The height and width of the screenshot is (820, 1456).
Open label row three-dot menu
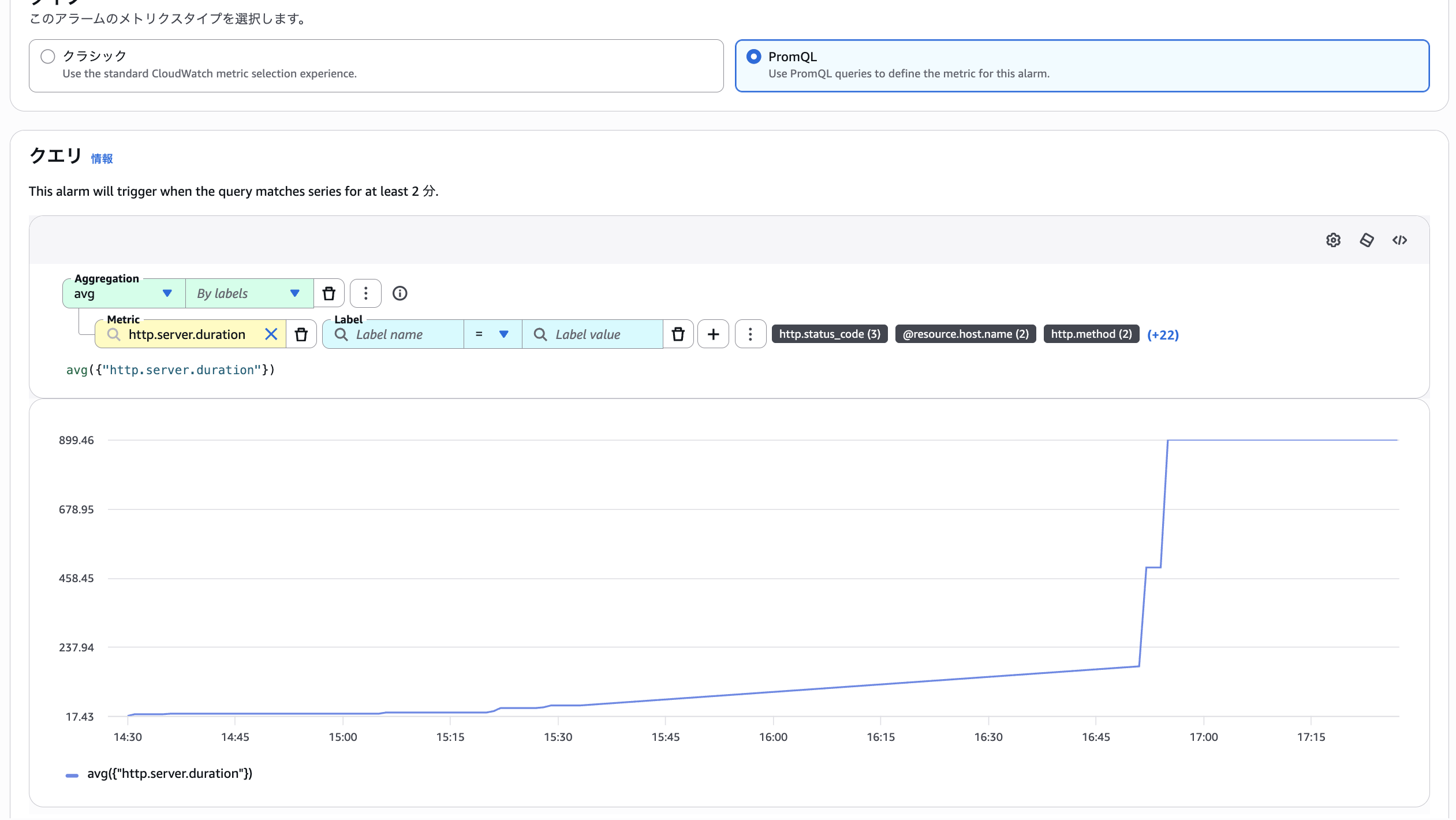coord(750,334)
